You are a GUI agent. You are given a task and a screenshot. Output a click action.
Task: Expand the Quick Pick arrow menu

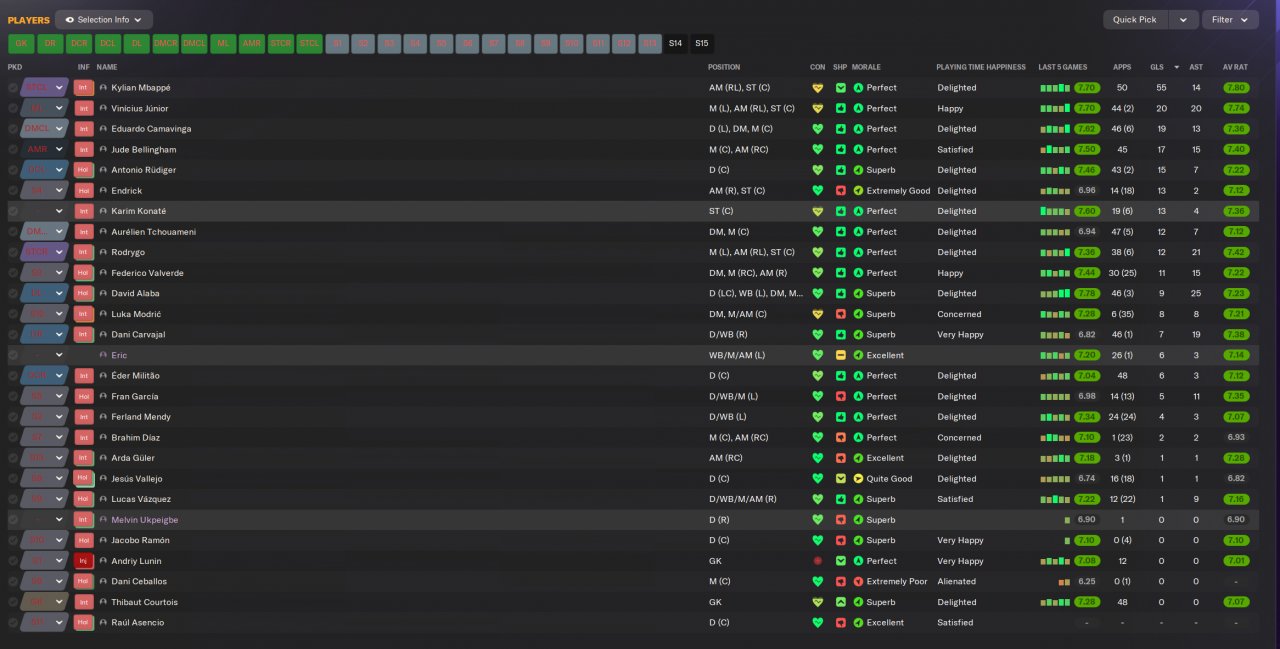click(1183, 19)
